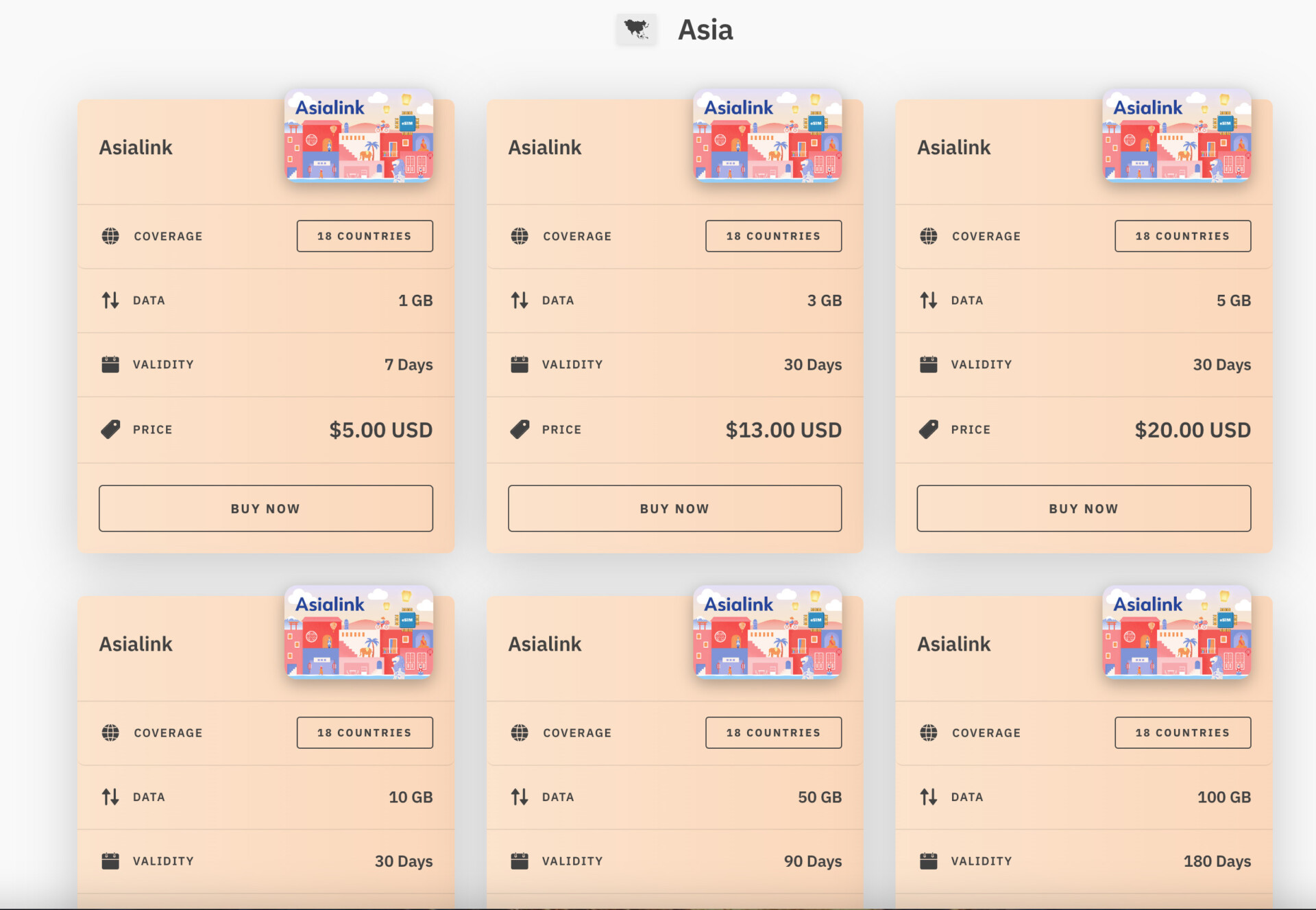
Task: Click the calendar icon on the 5 GB card
Action: click(929, 364)
